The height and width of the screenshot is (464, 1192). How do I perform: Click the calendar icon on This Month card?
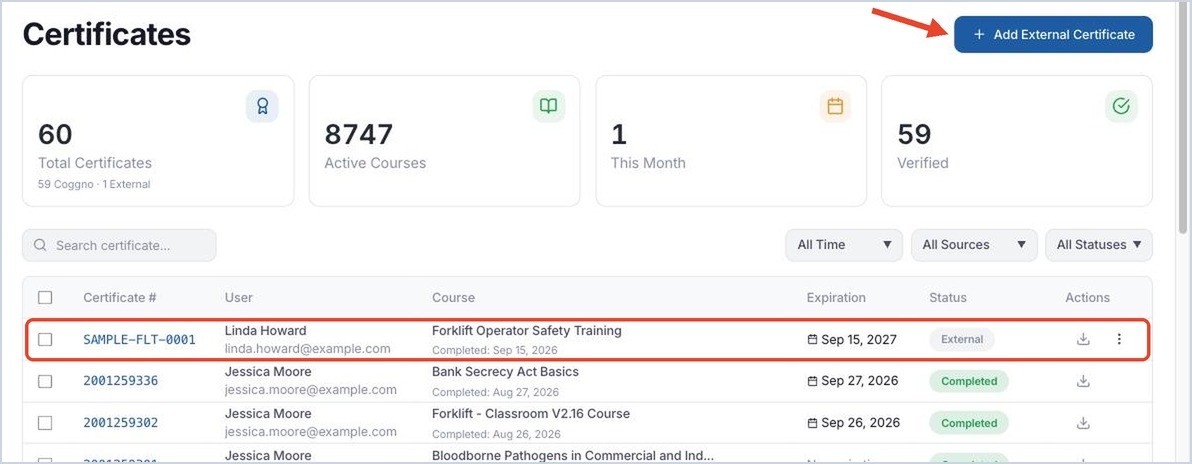(835, 106)
